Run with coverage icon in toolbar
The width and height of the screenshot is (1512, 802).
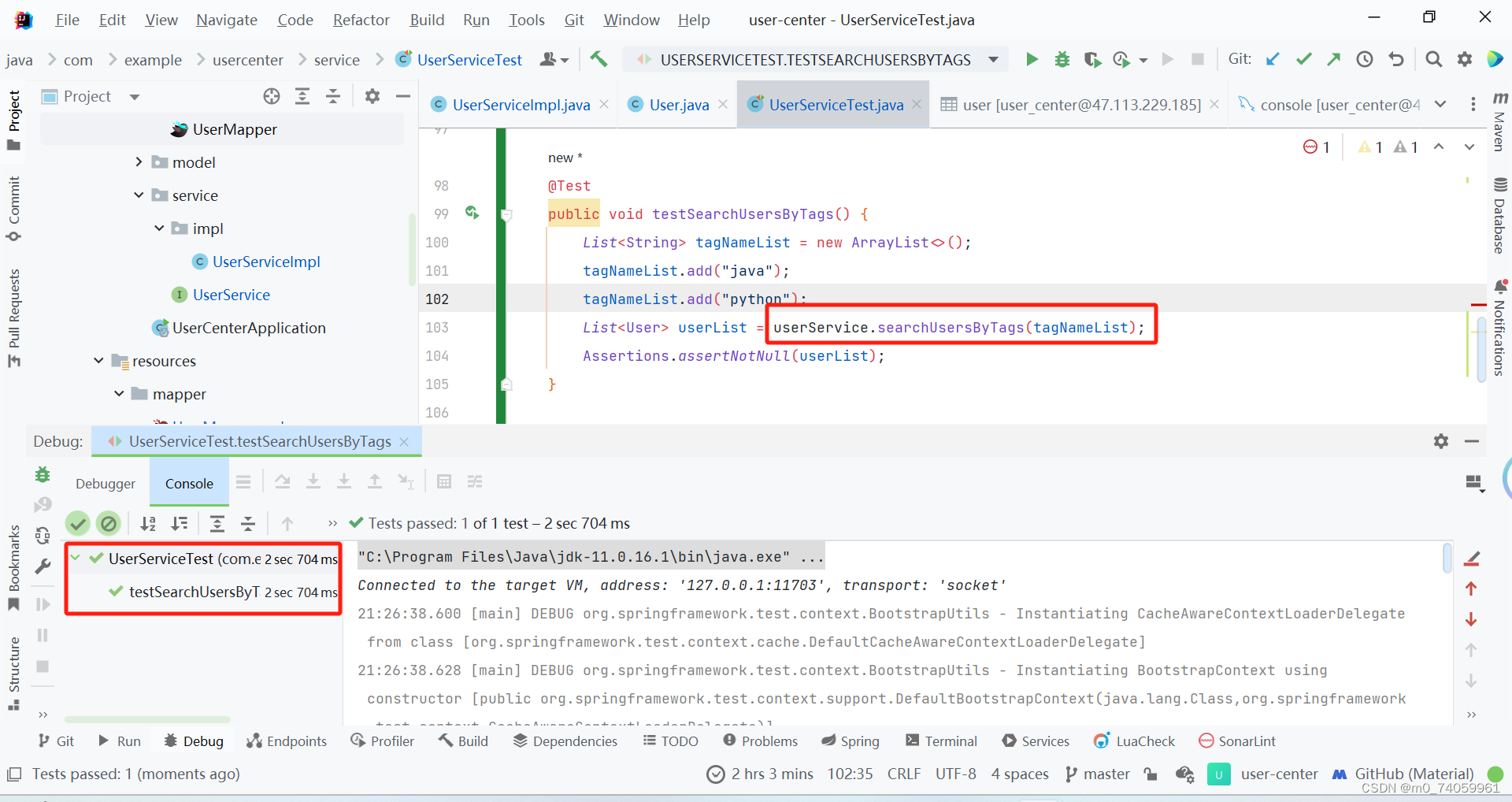(x=1091, y=59)
